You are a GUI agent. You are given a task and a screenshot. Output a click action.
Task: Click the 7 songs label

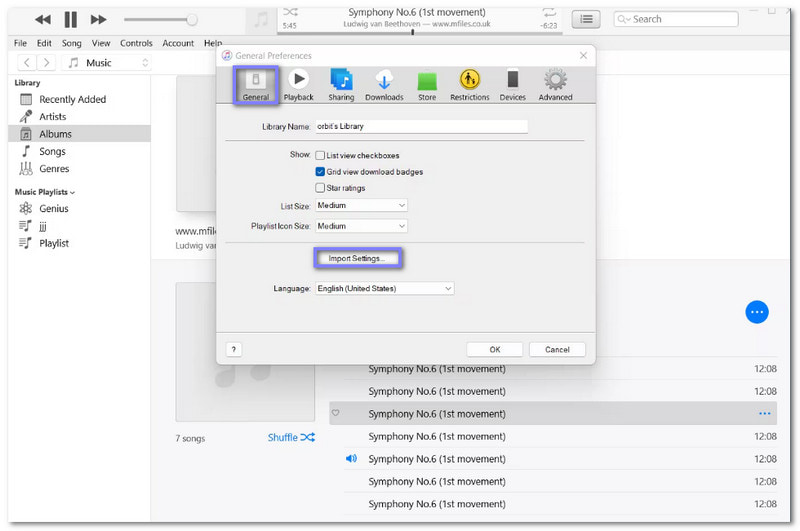tap(190, 439)
